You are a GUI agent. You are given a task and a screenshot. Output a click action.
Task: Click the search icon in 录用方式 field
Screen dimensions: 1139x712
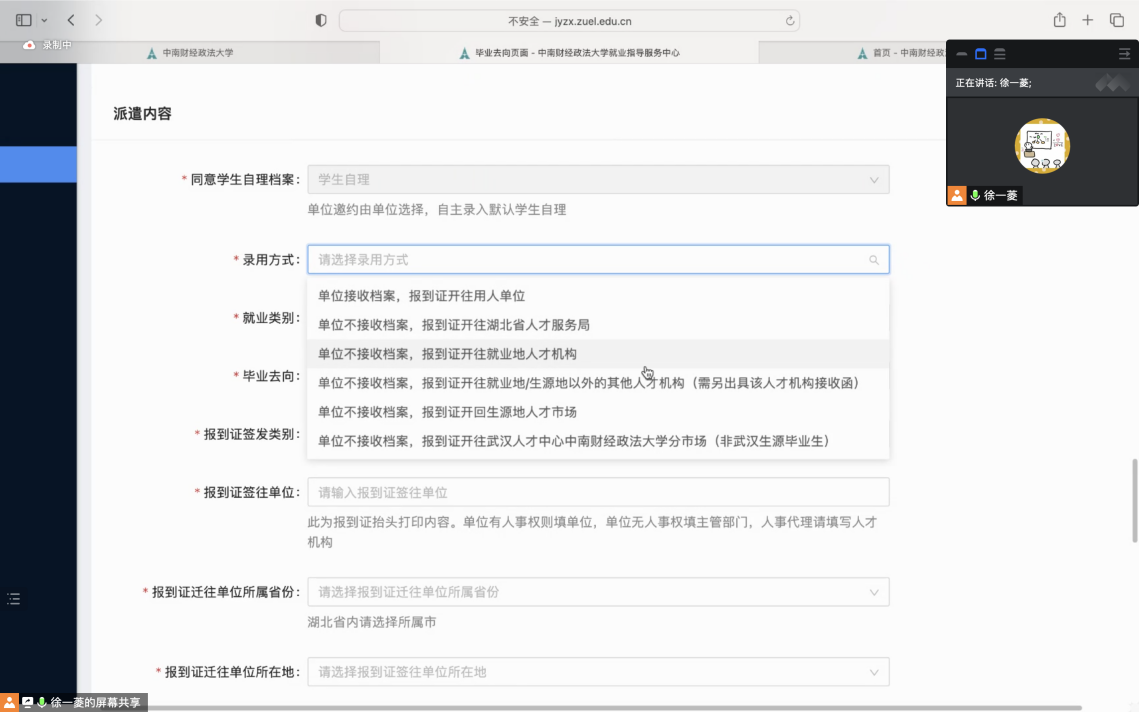pyautogui.click(x=874, y=260)
